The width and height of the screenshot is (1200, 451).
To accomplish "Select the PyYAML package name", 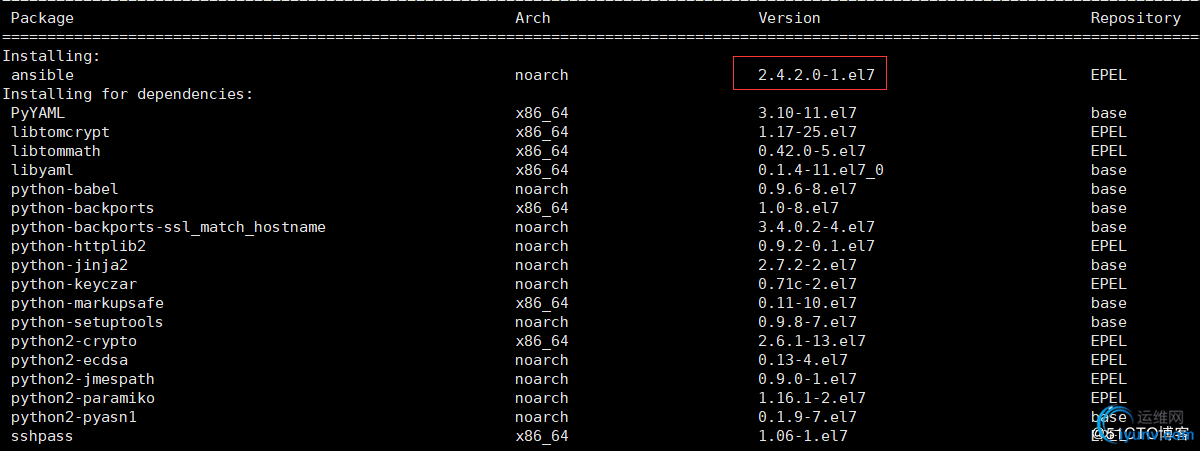I will tap(38, 113).
